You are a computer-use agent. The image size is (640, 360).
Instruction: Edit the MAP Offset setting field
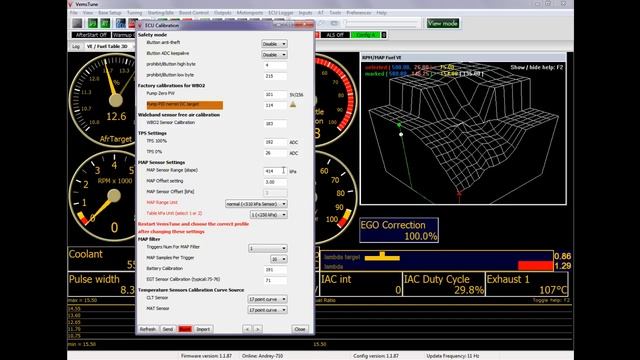click(x=275, y=182)
